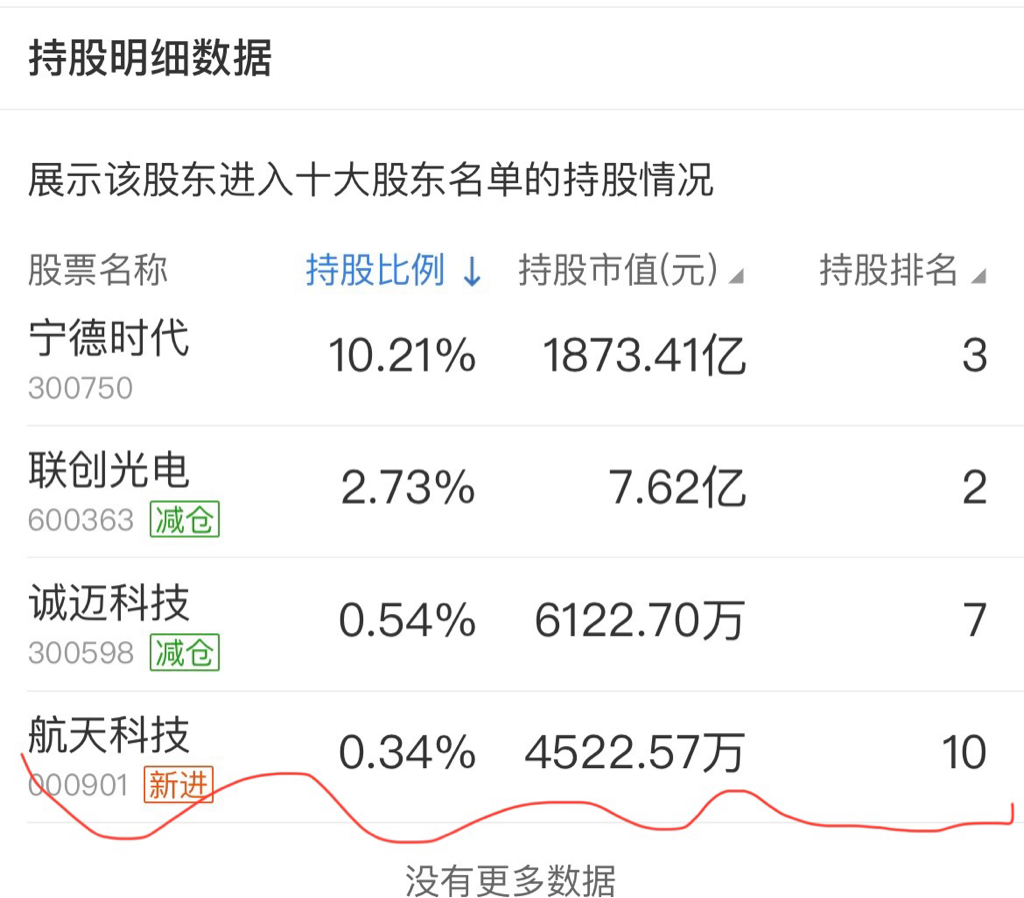
Task: Select 宁德时代 holding rank 3
Action: (974, 356)
